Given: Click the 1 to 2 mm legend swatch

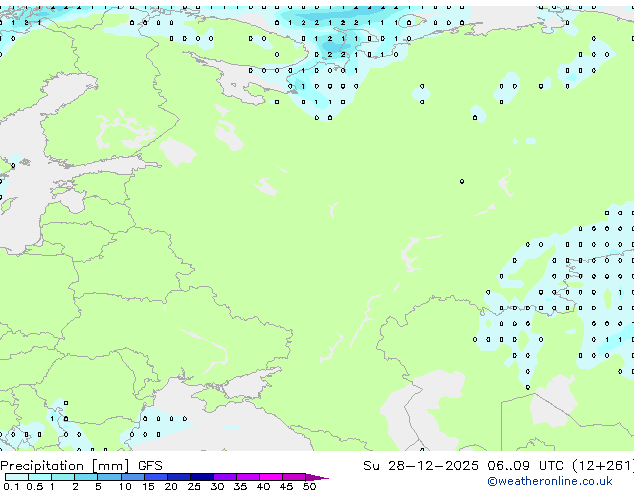Looking at the screenshot, I should [63, 477].
